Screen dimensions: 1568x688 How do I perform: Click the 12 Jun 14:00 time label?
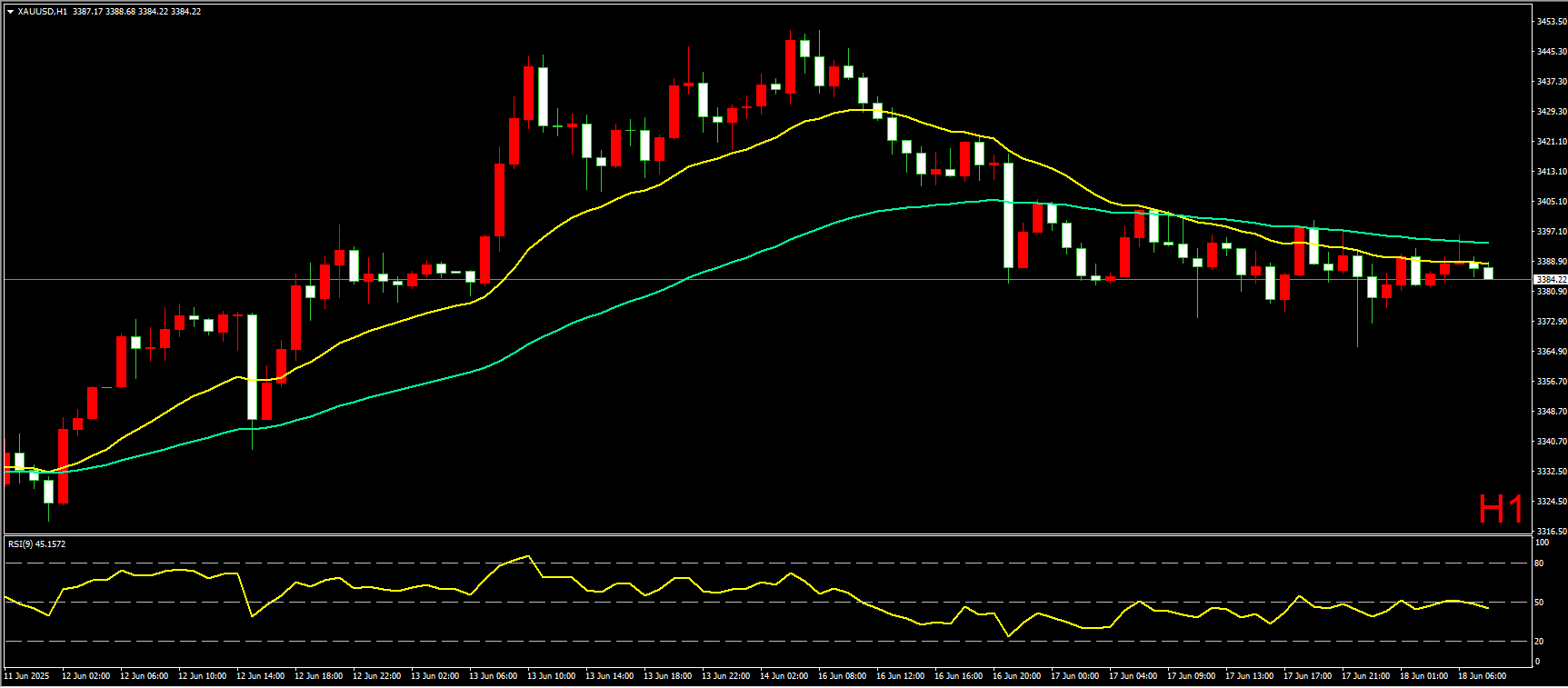coord(260,675)
